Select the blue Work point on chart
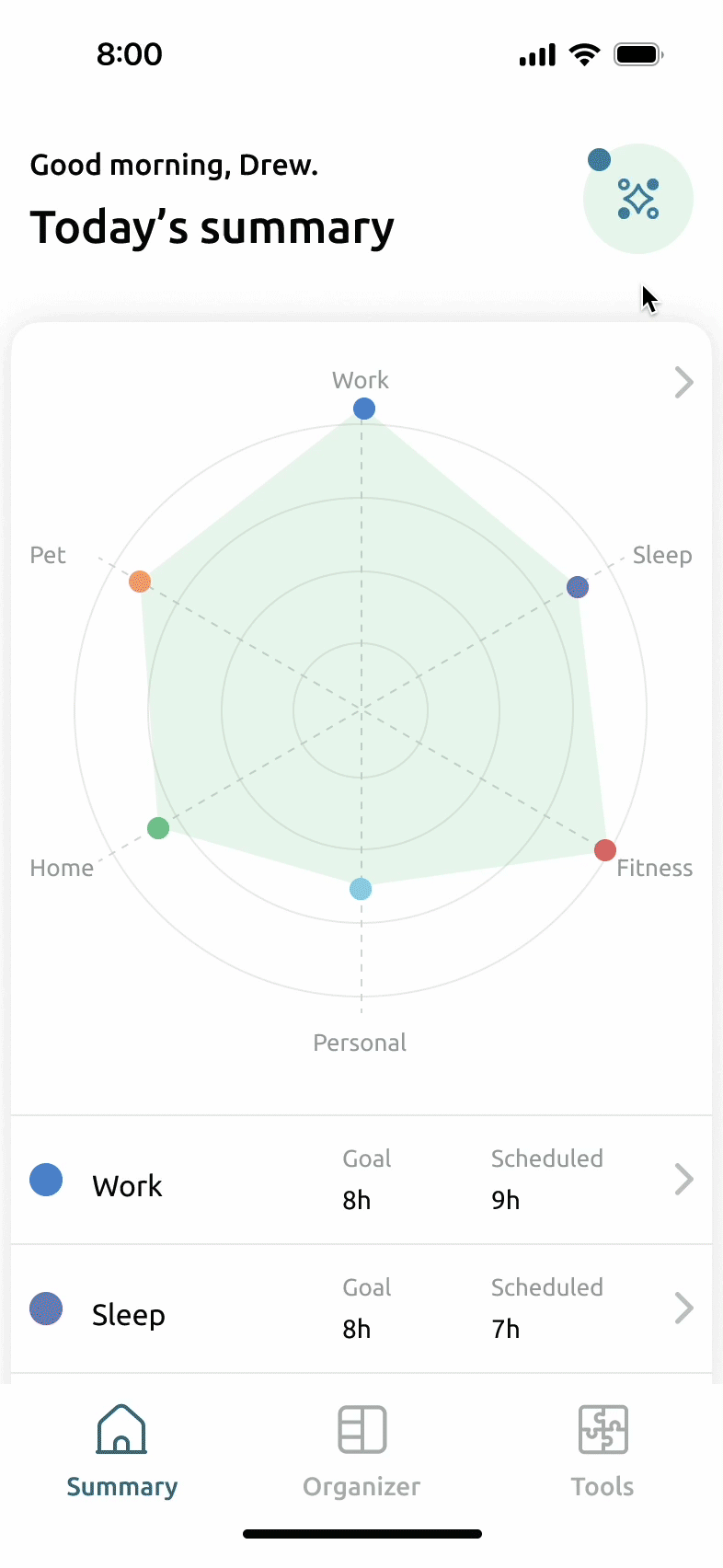This screenshot has width=723, height=1568. tap(364, 409)
